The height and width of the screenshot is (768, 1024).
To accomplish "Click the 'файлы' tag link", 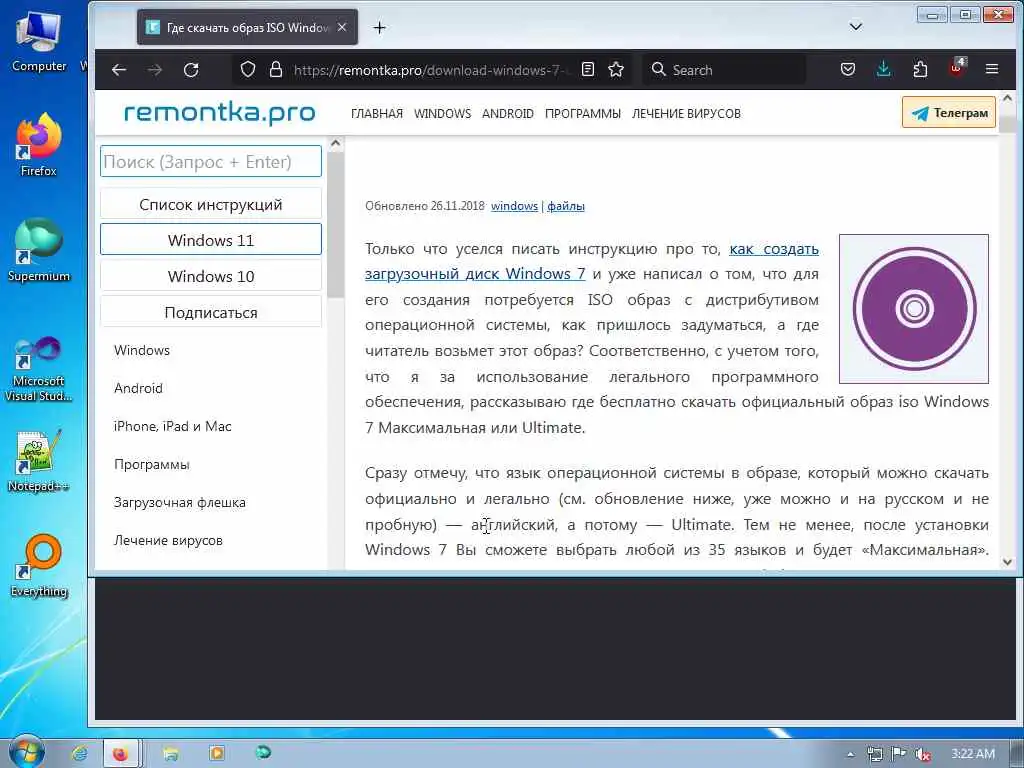I will point(566,206).
